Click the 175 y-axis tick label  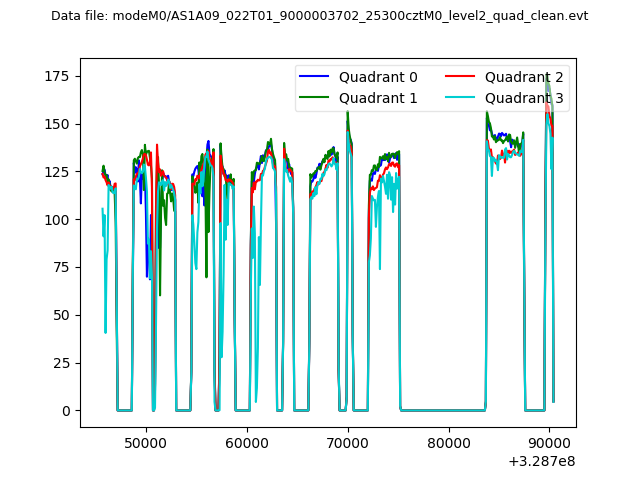(x=60, y=76)
